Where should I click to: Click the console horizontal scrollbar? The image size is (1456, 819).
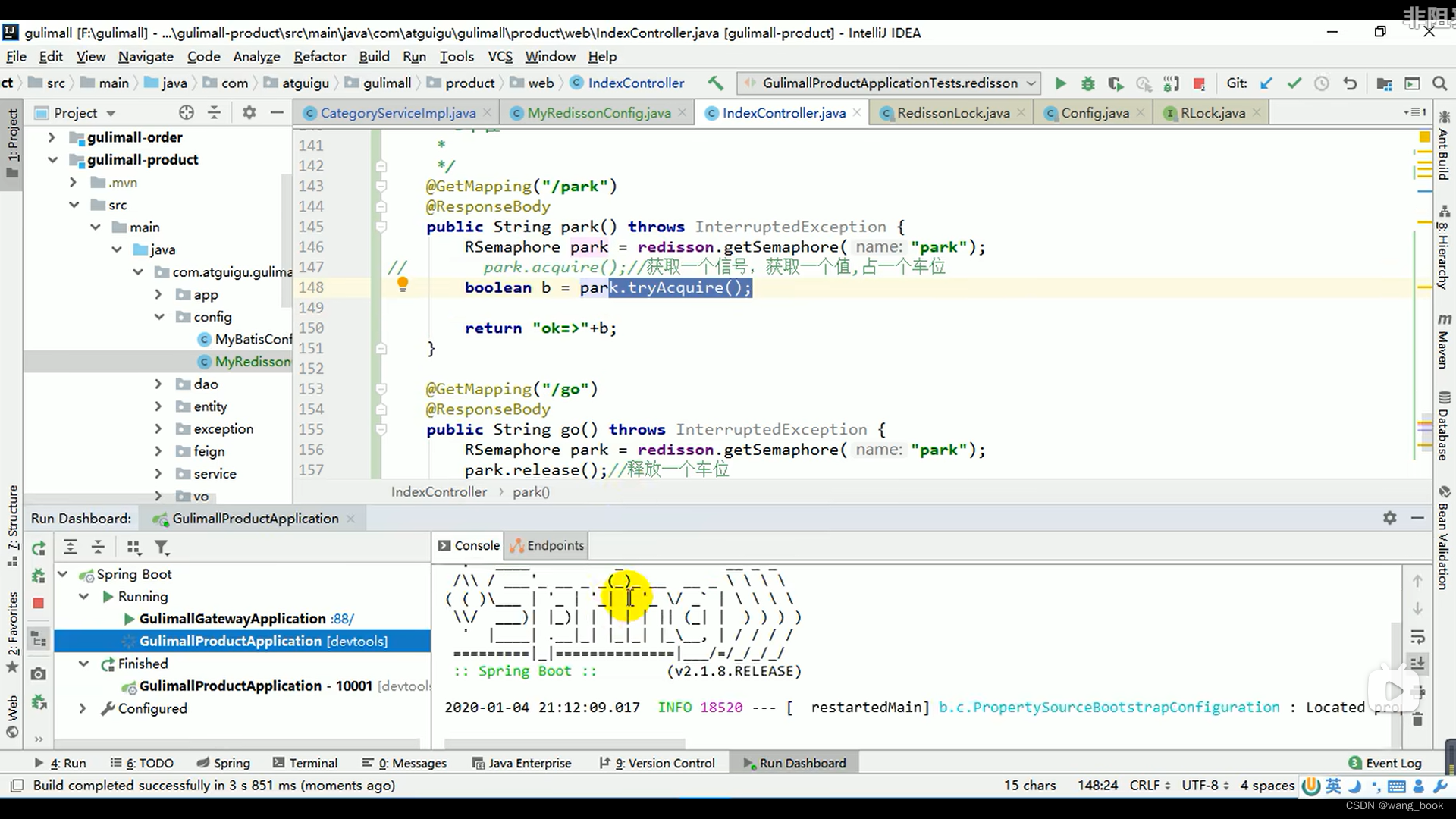pos(565,744)
